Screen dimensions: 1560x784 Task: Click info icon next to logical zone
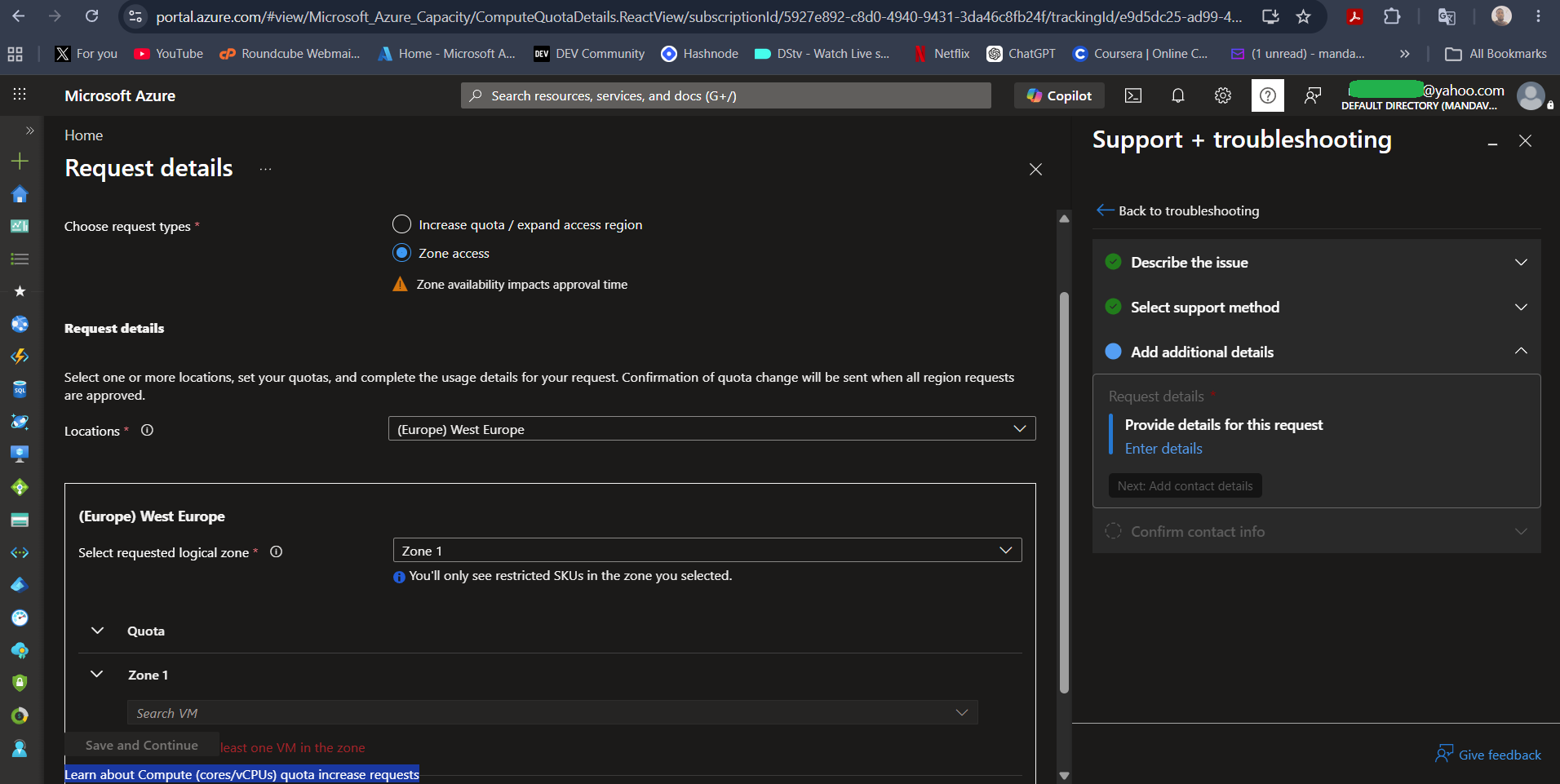[276, 551]
